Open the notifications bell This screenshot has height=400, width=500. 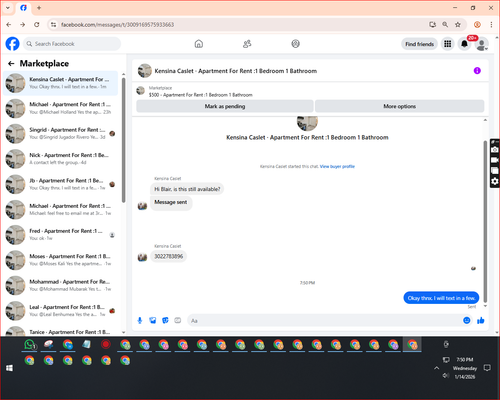[464, 44]
